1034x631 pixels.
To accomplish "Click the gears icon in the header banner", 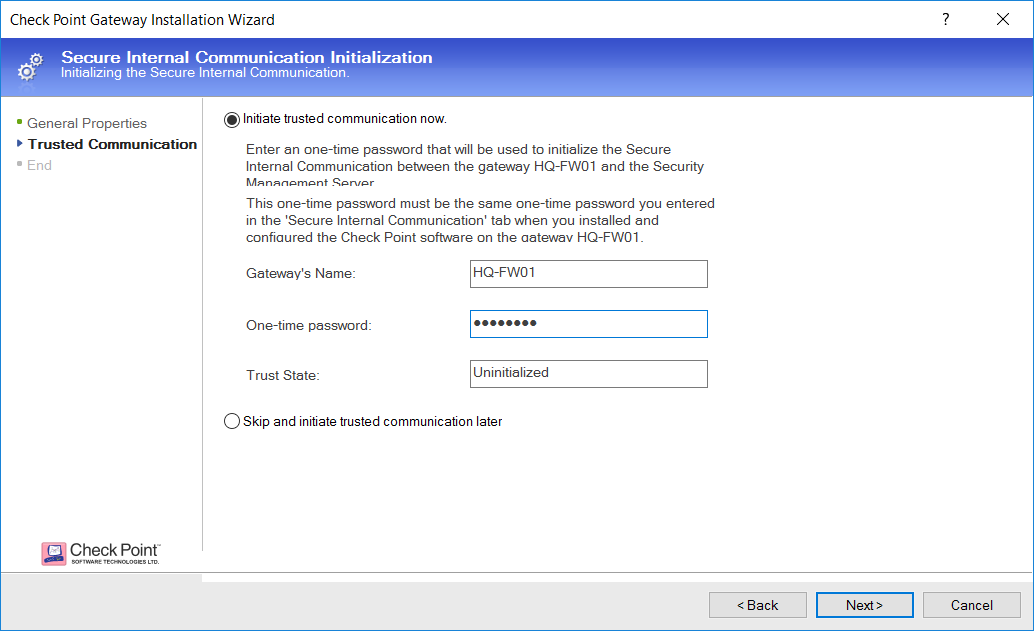I will [30, 67].
